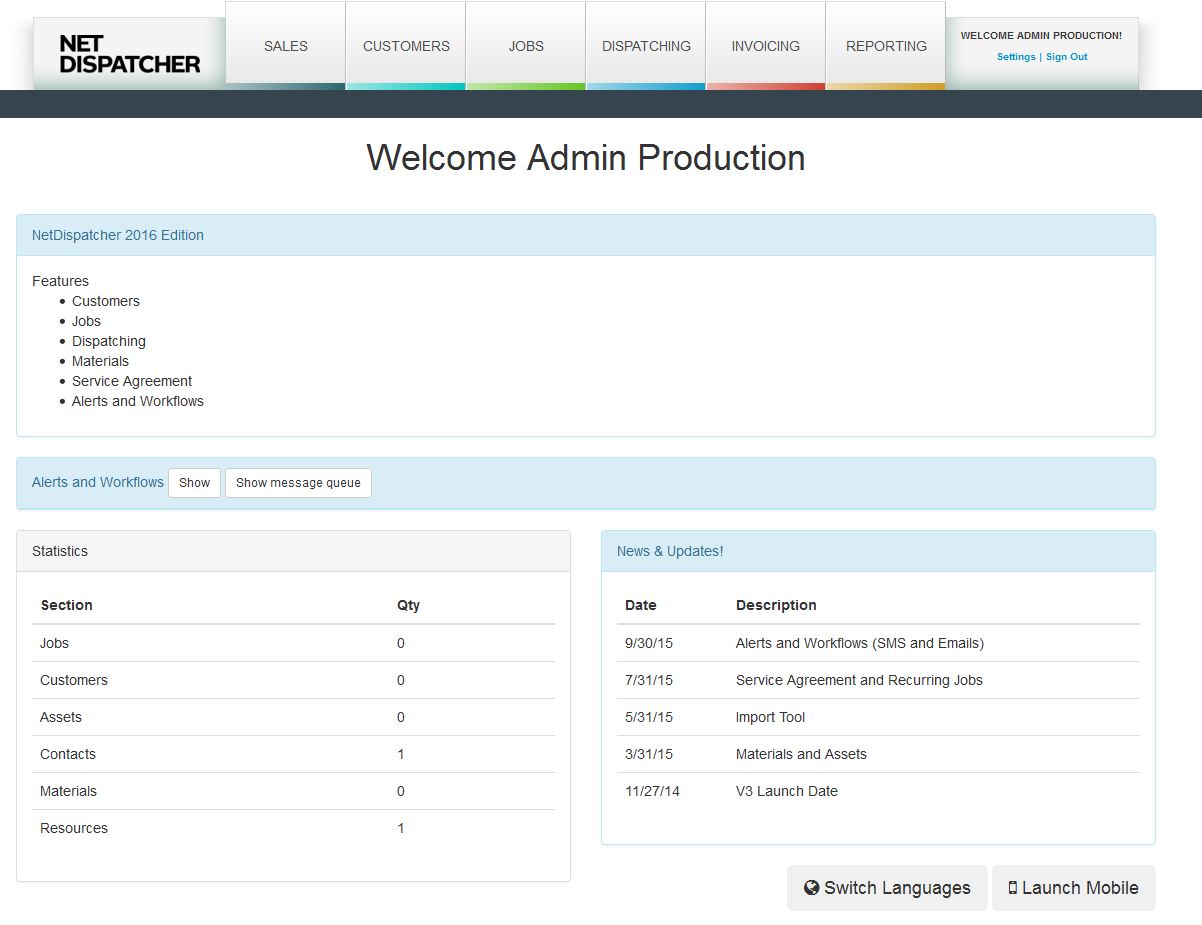This screenshot has width=1202, height=925.
Task: Click Service Agreement and Recurring Jobs entry
Action: (859, 680)
